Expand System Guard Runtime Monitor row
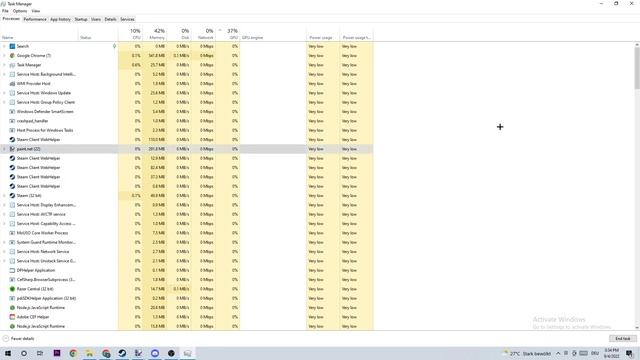The width and height of the screenshot is (640, 360). pos(4,242)
